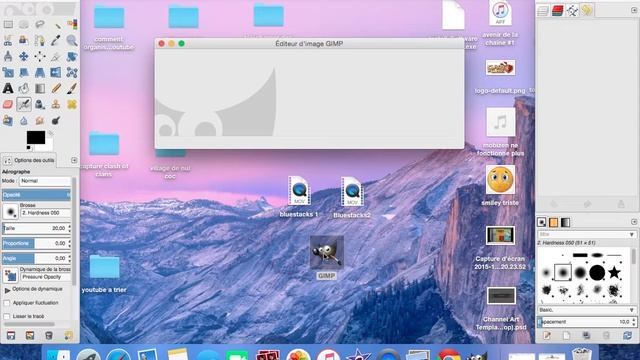
Task: Select the Alignment tool
Action: pyautogui.click(x=40, y=56)
